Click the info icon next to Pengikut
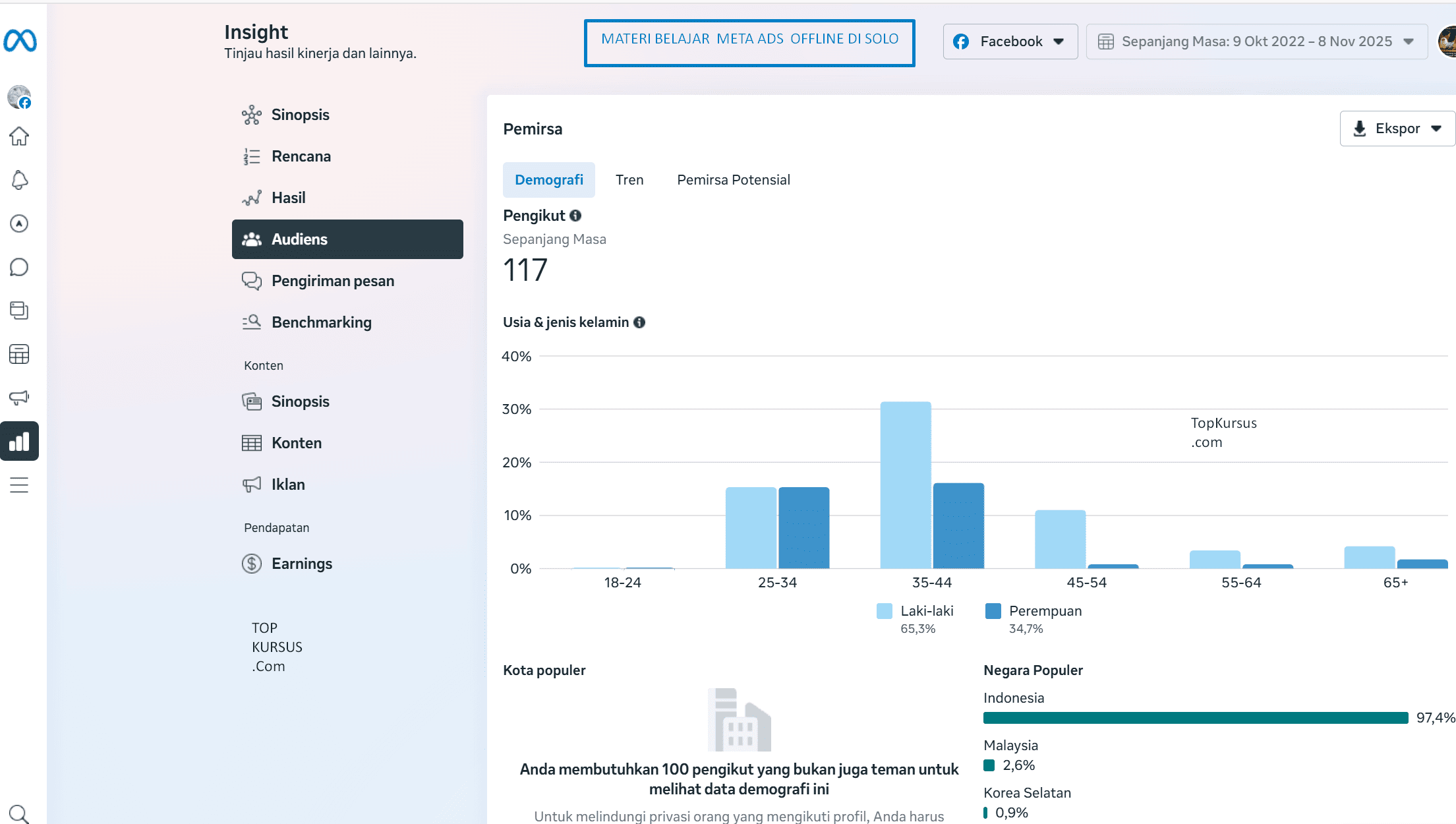Image resolution: width=1456 pixels, height=824 pixels. click(575, 216)
